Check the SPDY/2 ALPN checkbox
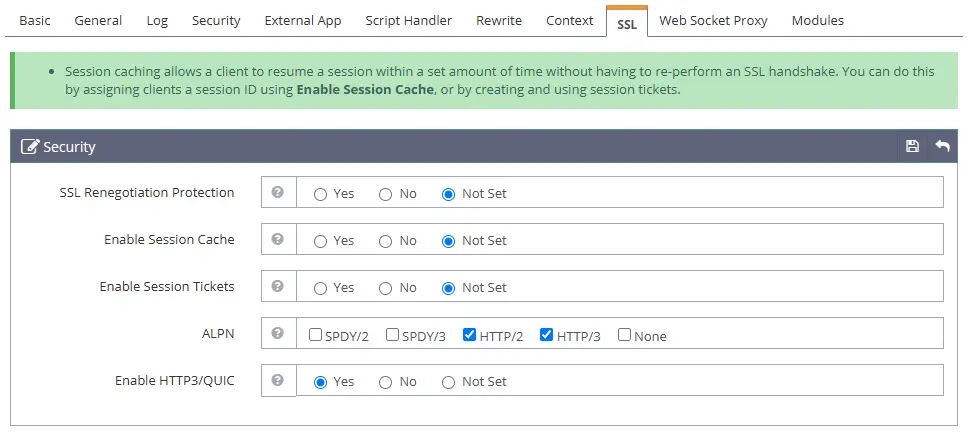Image resolution: width=967 pixels, height=440 pixels. [x=315, y=335]
